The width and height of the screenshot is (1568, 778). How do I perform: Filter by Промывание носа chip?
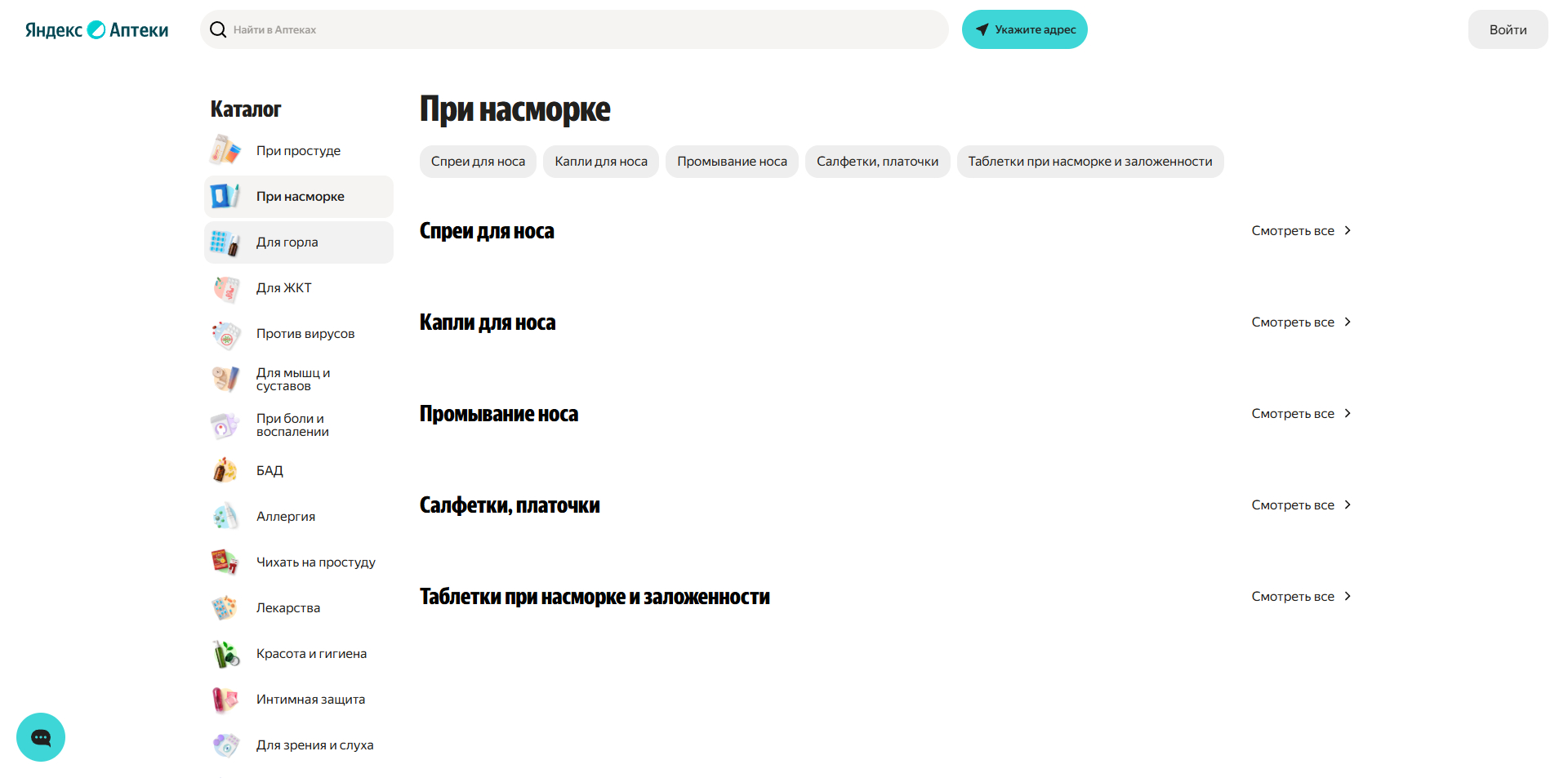(x=731, y=161)
